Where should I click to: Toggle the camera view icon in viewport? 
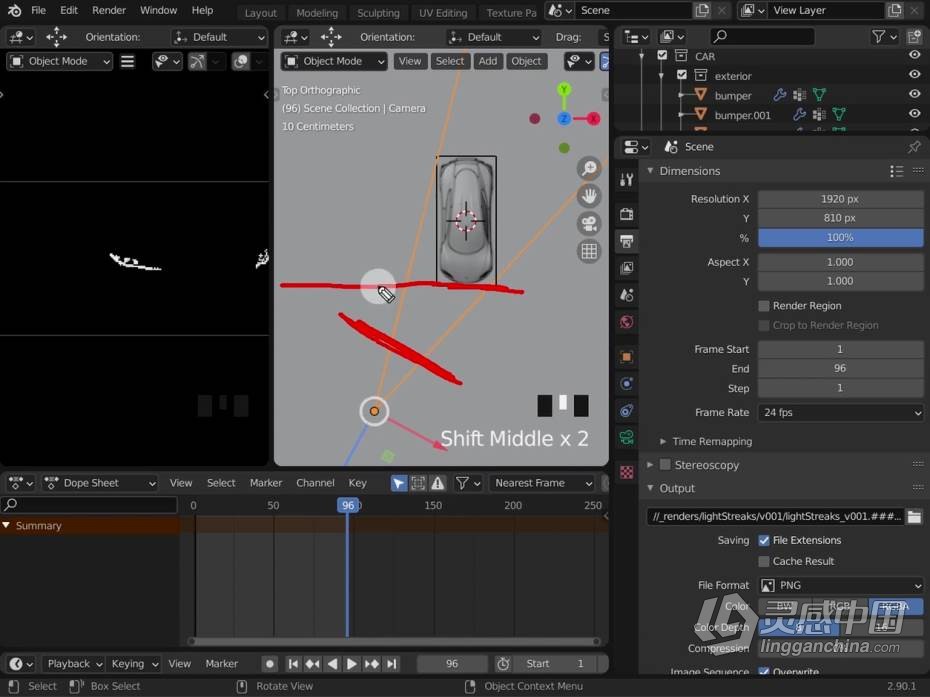[589, 224]
